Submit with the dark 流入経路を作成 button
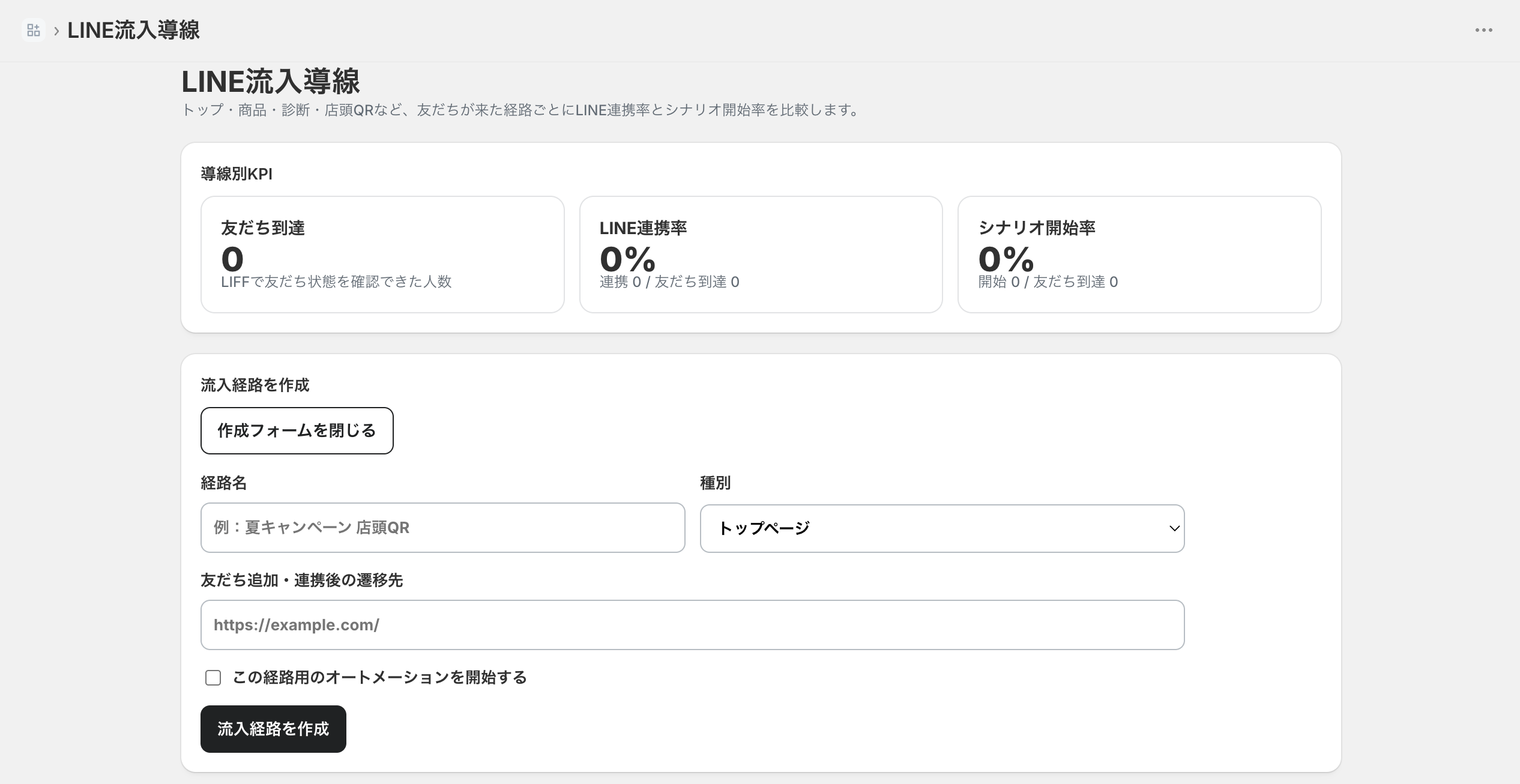The image size is (1520, 784). point(273,729)
